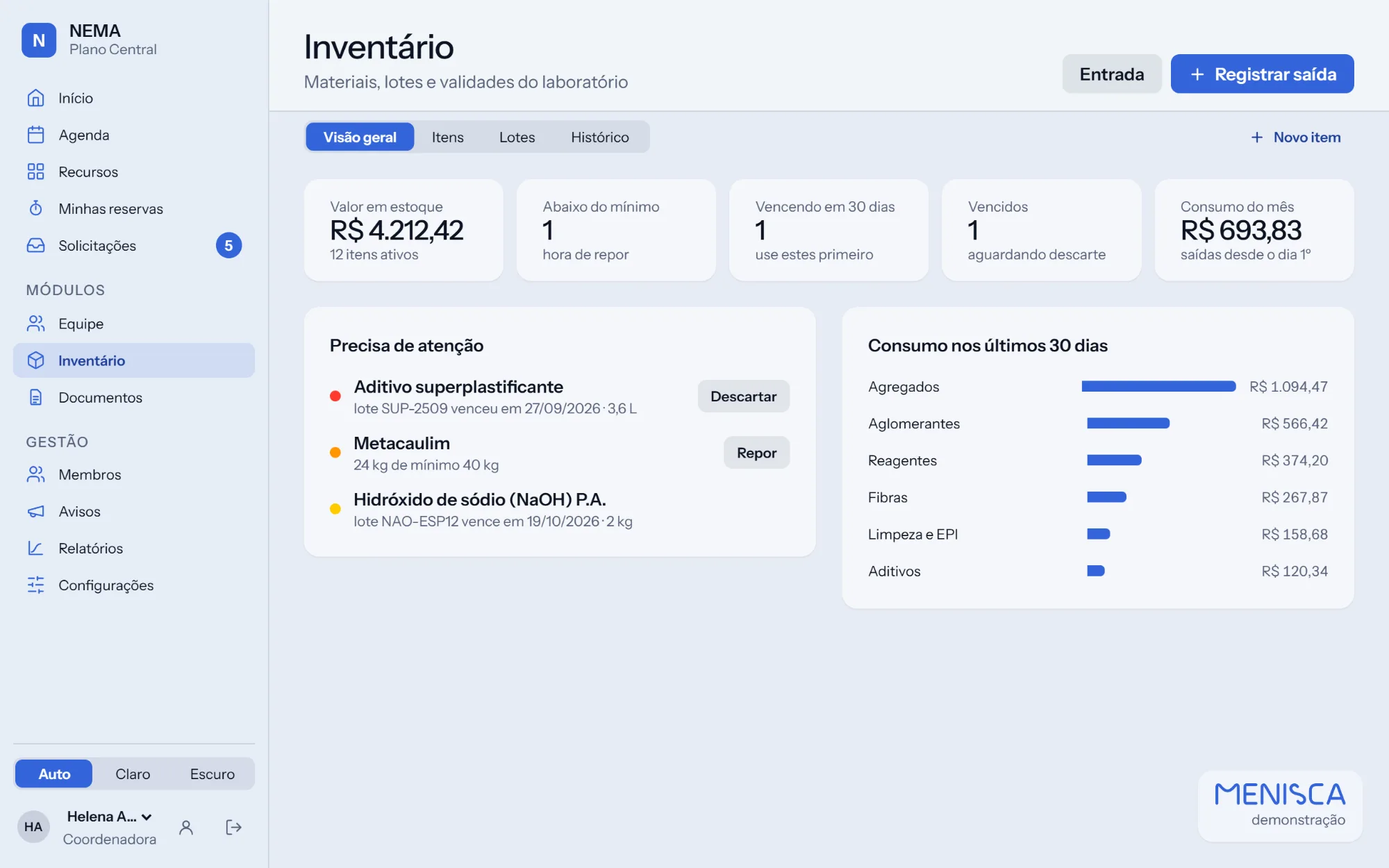
Task: Click the Novo item link
Action: click(1296, 137)
